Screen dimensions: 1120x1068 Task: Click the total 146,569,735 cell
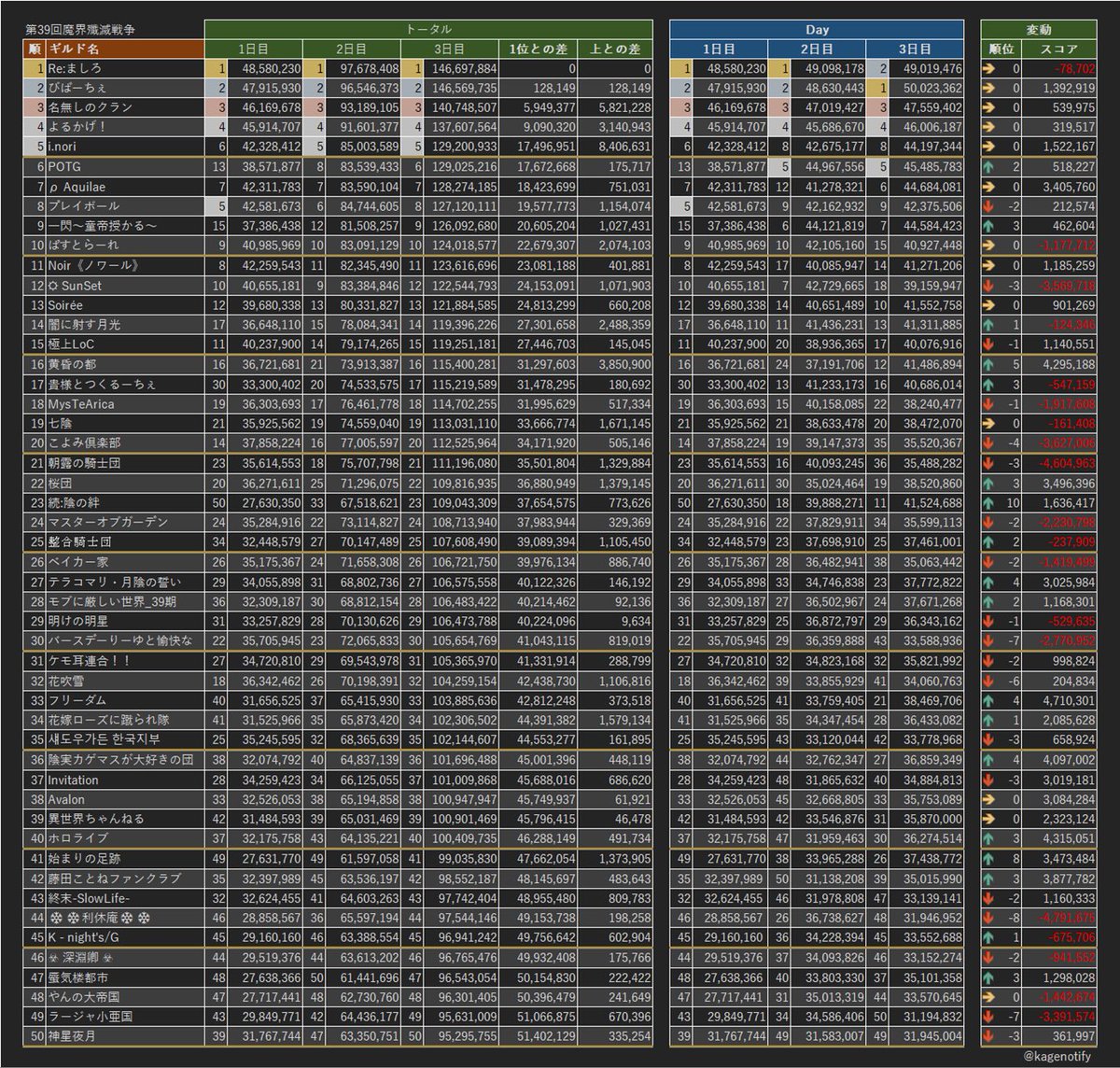460,88
